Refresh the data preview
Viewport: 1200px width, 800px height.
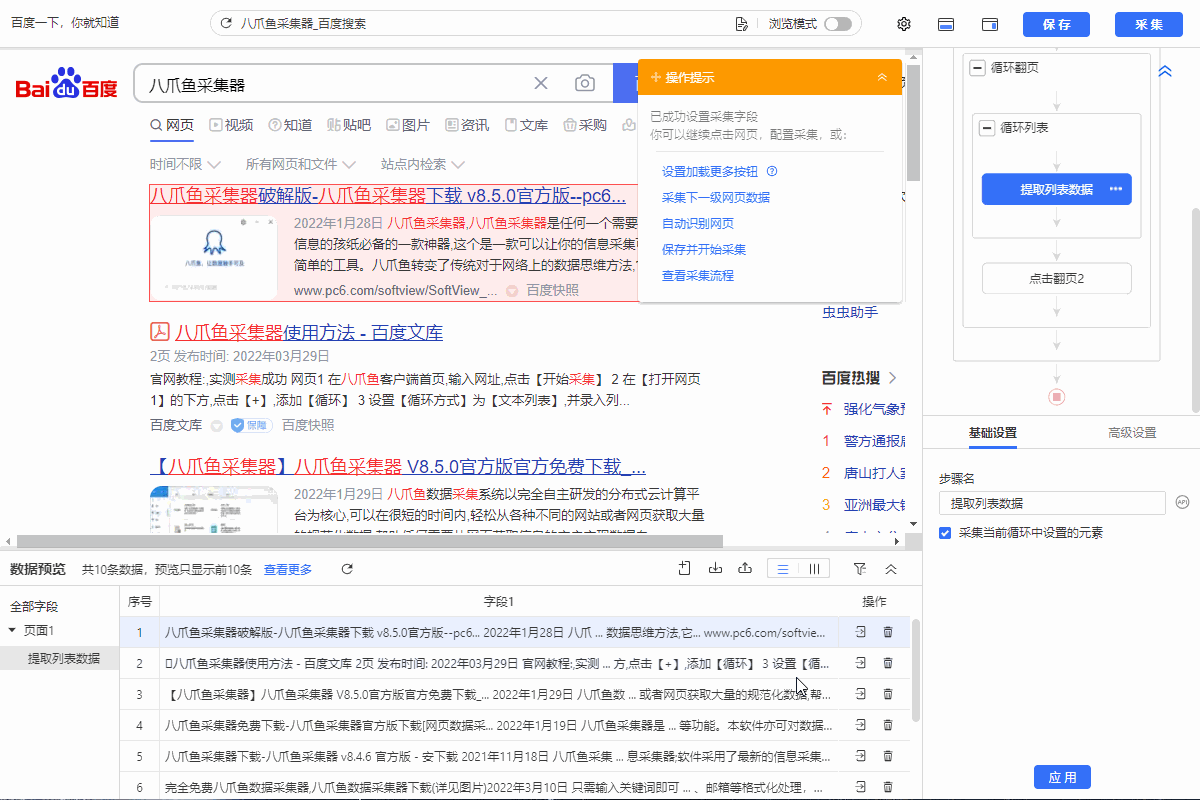click(347, 569)
